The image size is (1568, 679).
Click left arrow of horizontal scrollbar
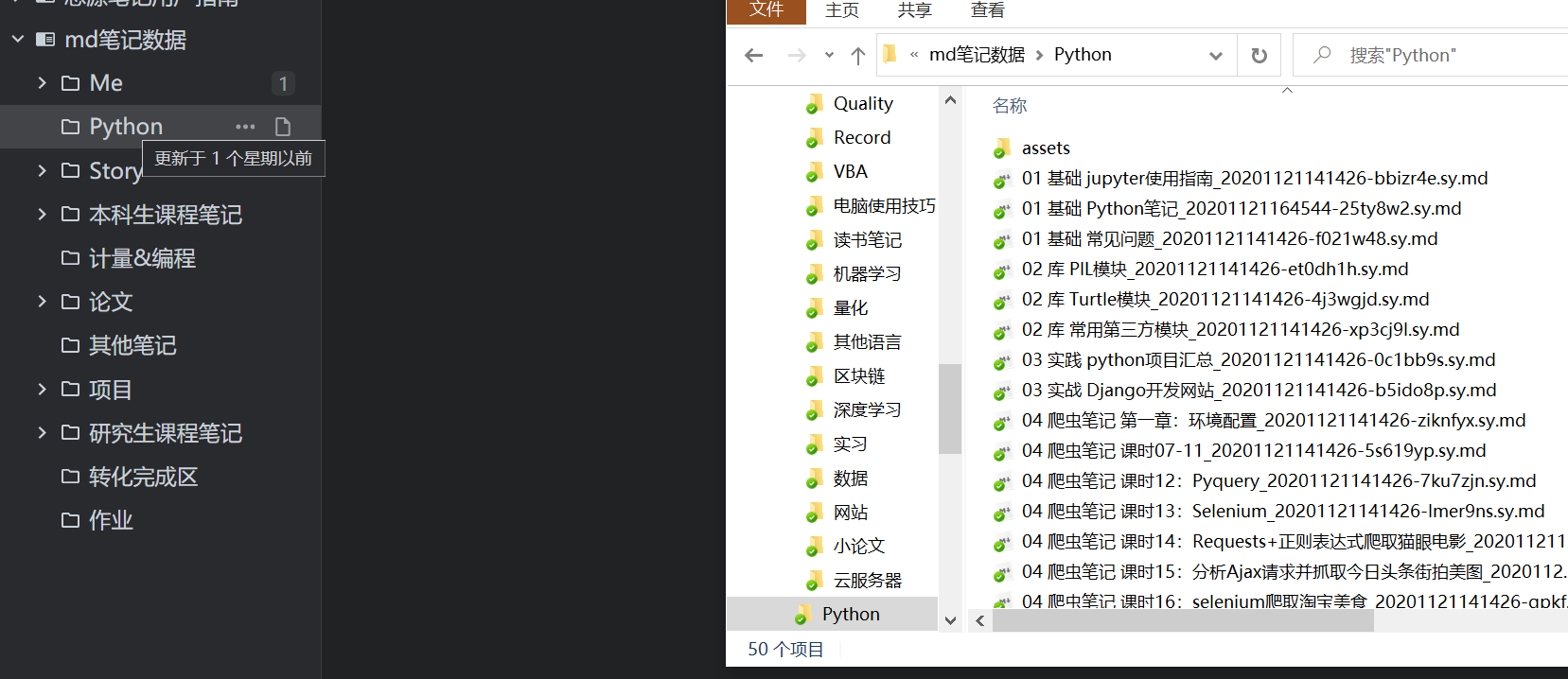tap(980, 621)
